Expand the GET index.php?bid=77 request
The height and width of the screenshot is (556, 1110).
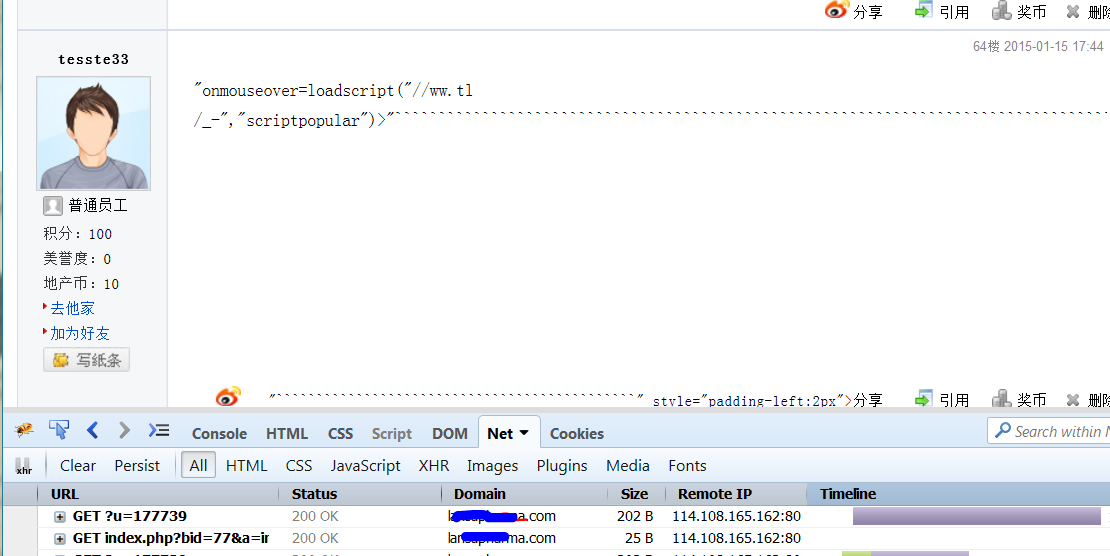pyautogui.click(x=59, y=538)
